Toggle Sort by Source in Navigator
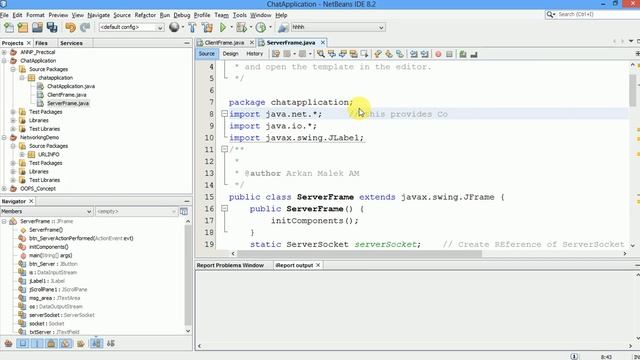 pos(111,344)
